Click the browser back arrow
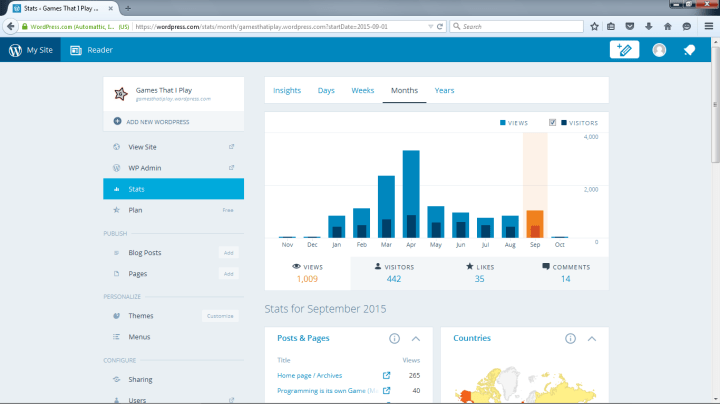The image size is (720, 404). tap(11, 27)
